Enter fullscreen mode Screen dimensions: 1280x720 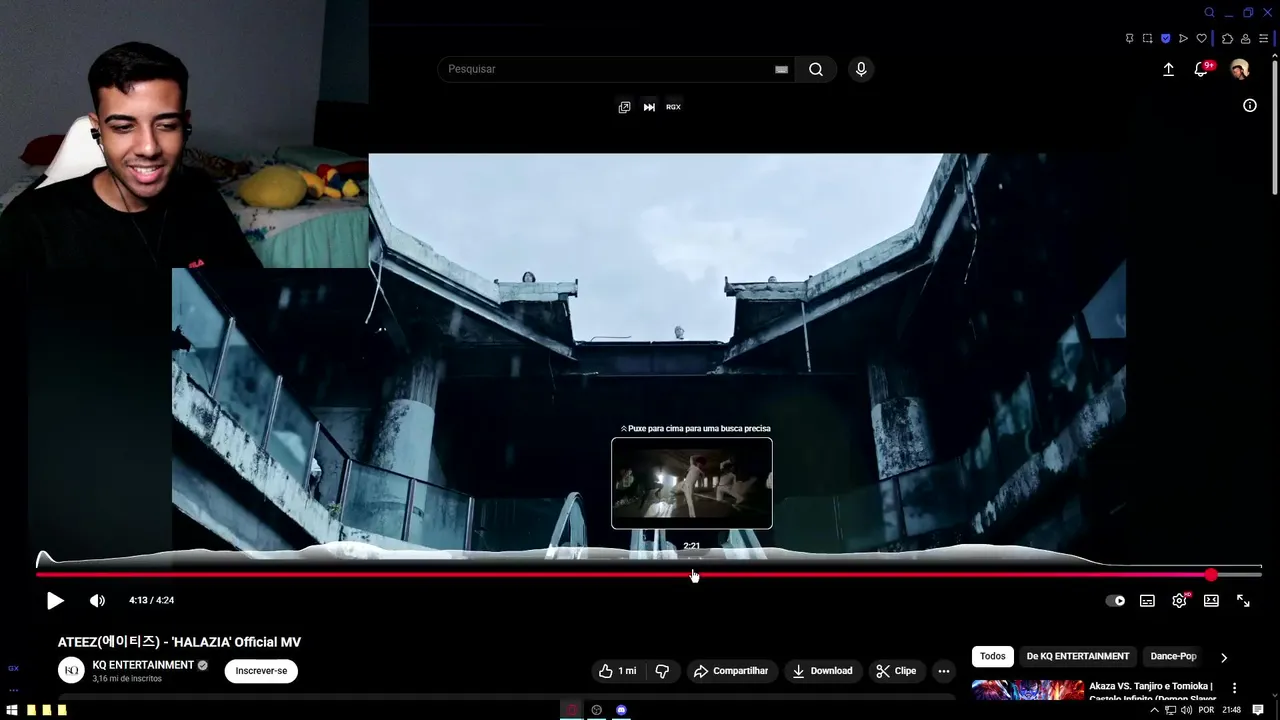[1243, 601]
